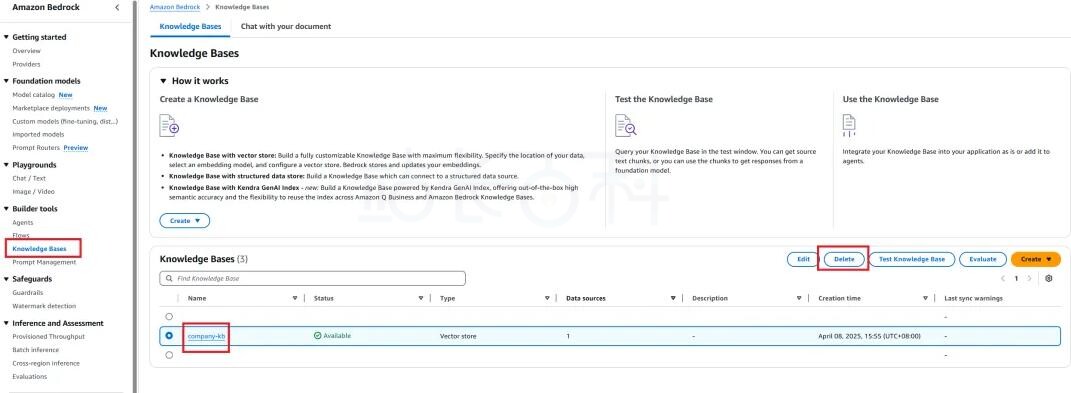Click the Test the Knowledge Base magnifier icon
The image size is (1071, 393).
[625, 126]
